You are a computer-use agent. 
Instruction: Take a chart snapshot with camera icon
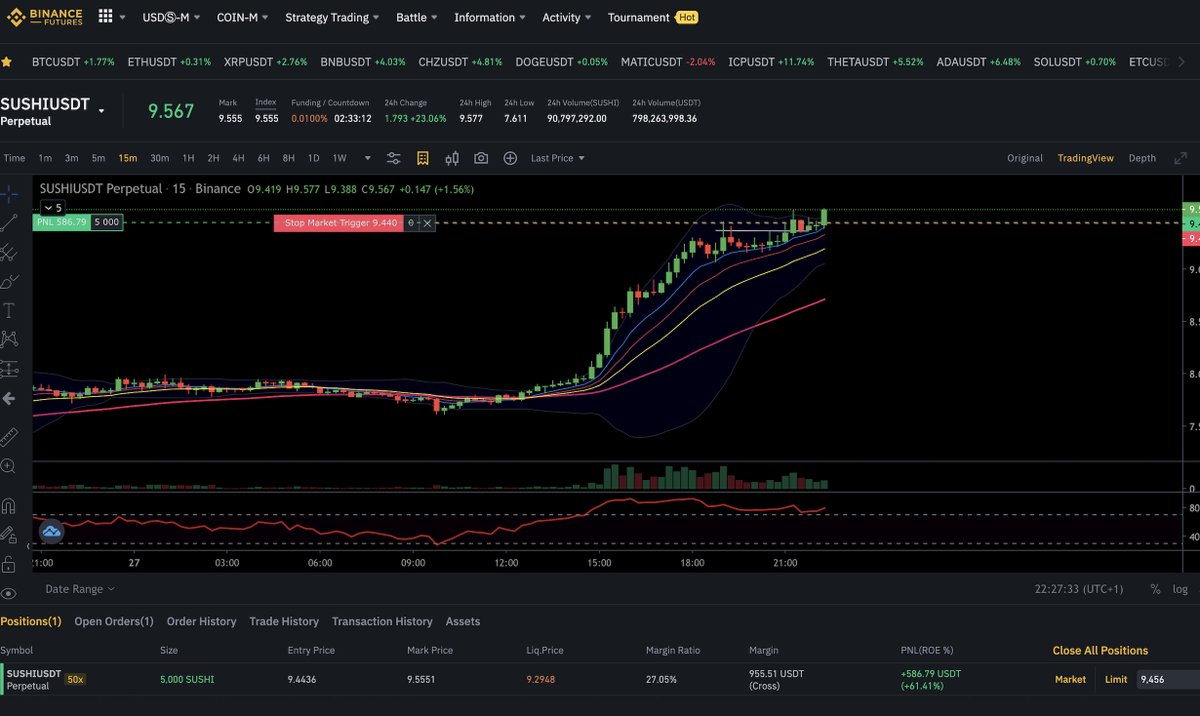(x=481, y=158)
